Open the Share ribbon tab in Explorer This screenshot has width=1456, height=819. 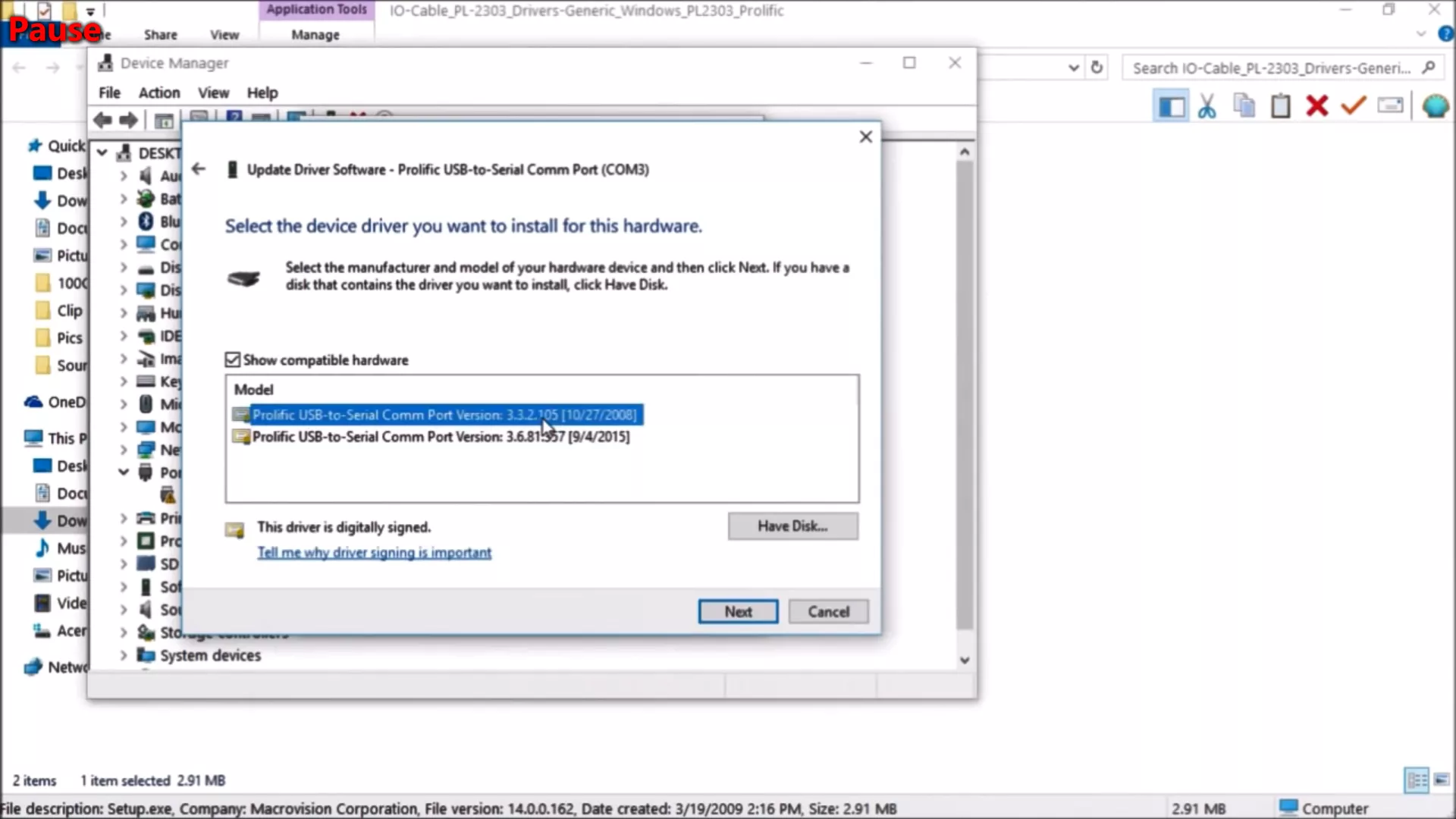click(x=161, y=35)
